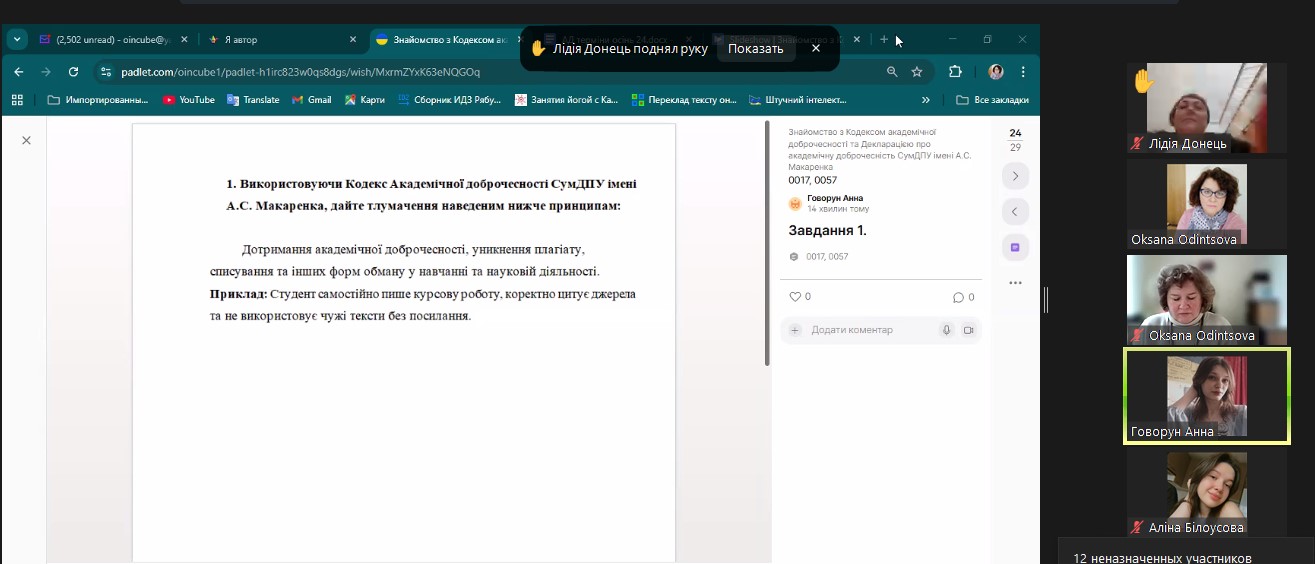
Task: Click Показать in raised hand notification
Action: [755, 49]
